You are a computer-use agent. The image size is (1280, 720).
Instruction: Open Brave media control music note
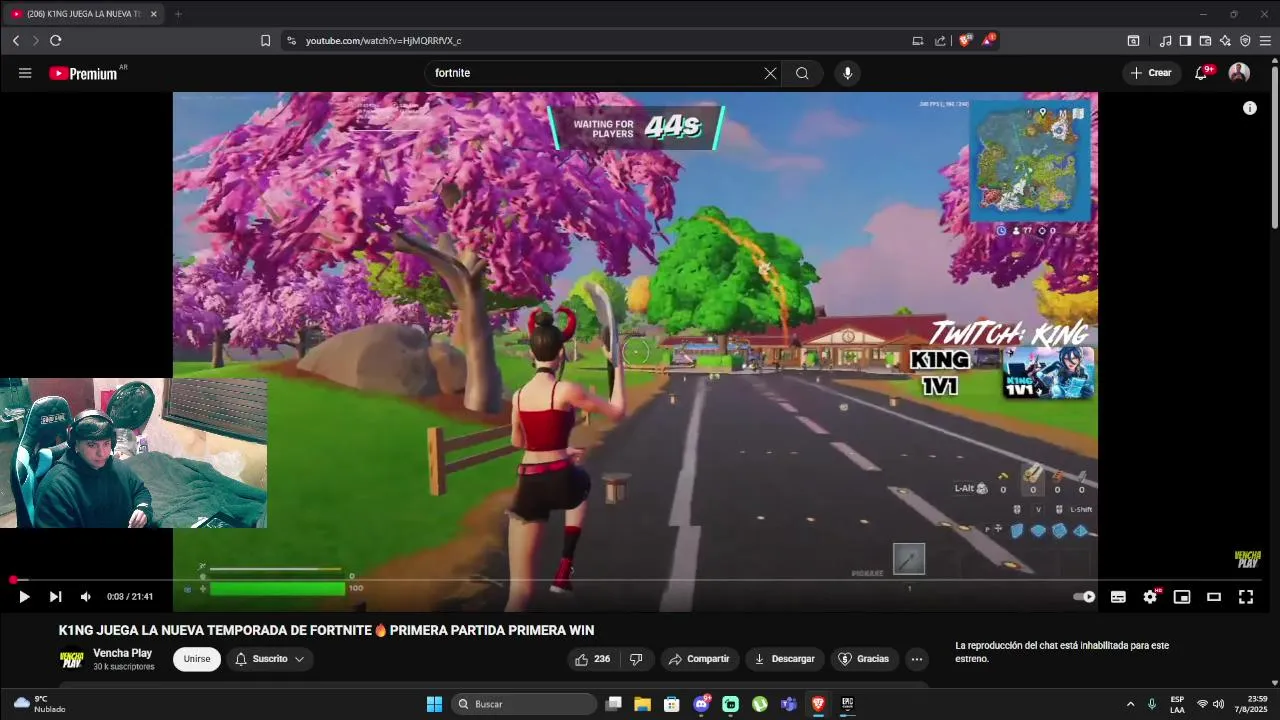(1165, 41)
